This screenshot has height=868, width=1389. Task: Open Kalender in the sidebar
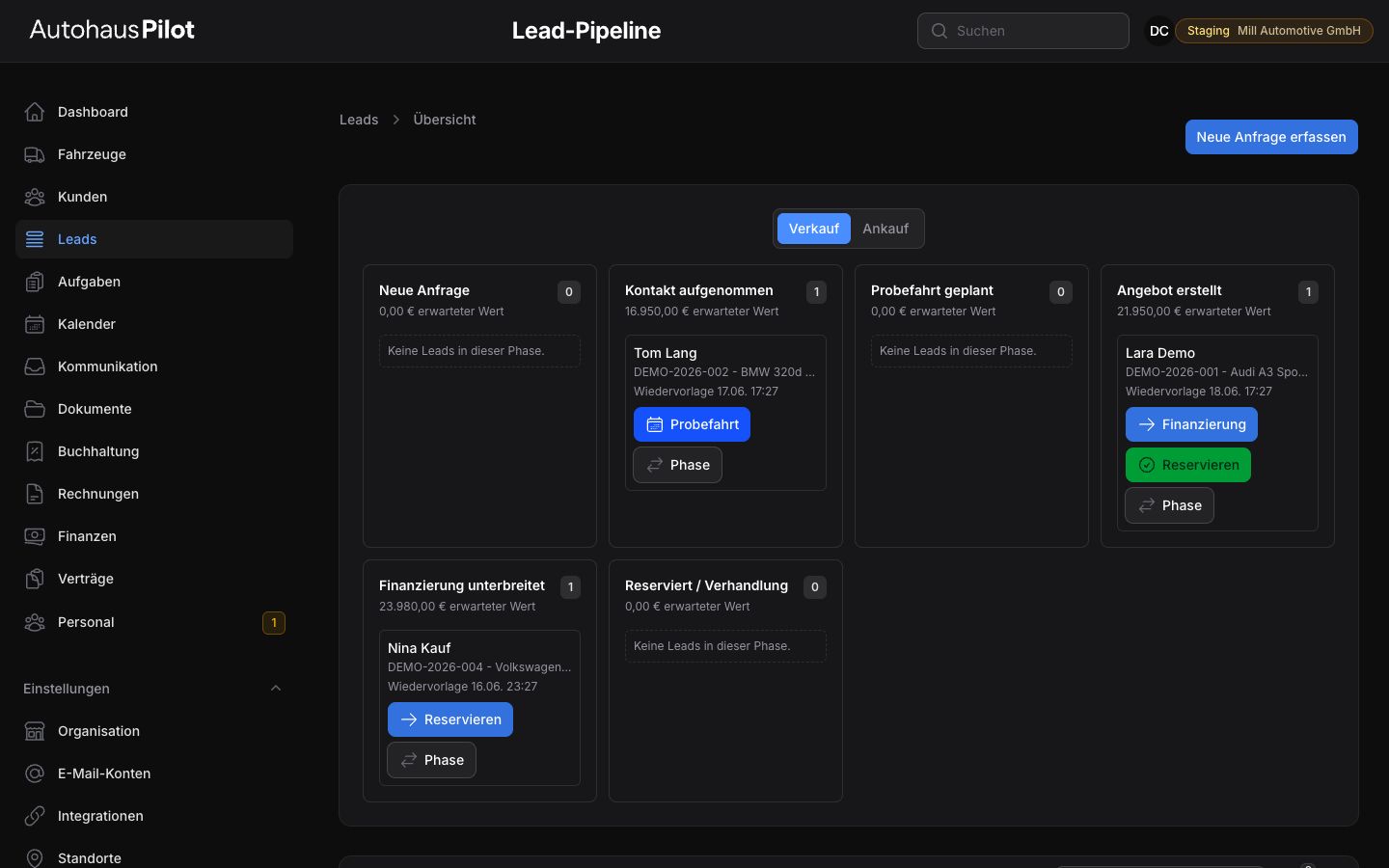click(x=154, y=324)
